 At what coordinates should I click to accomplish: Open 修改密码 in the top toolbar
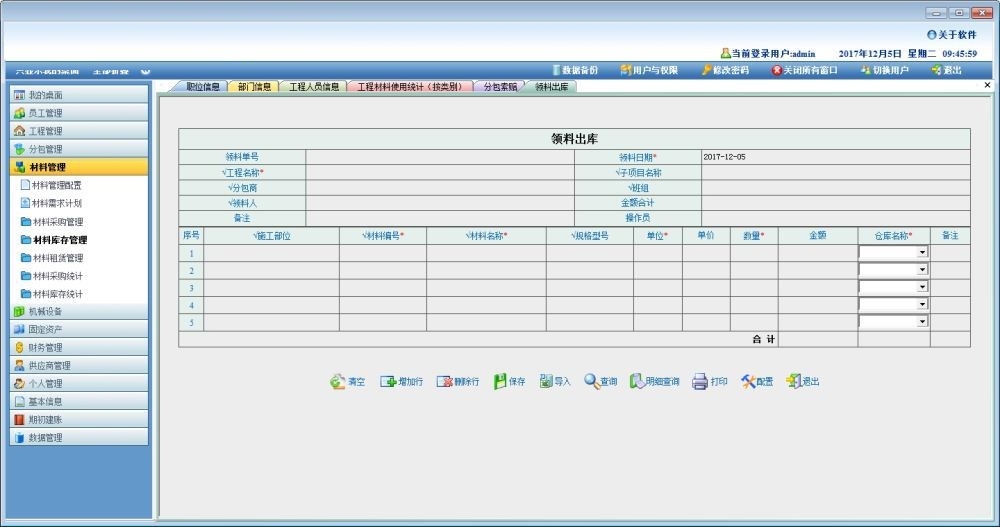click(x=725, y=70)
